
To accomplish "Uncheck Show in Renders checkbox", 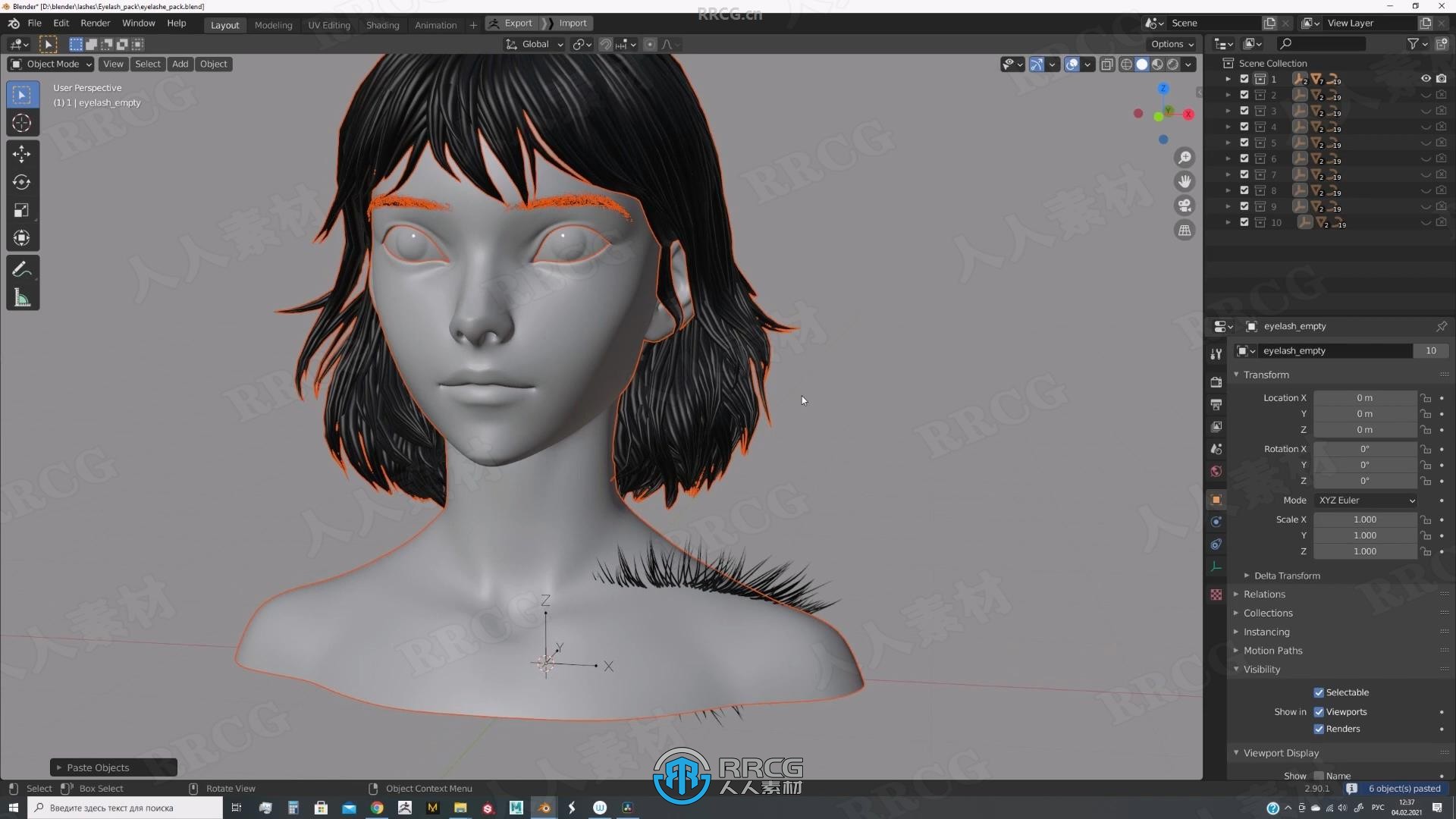I will (1319, 729).
